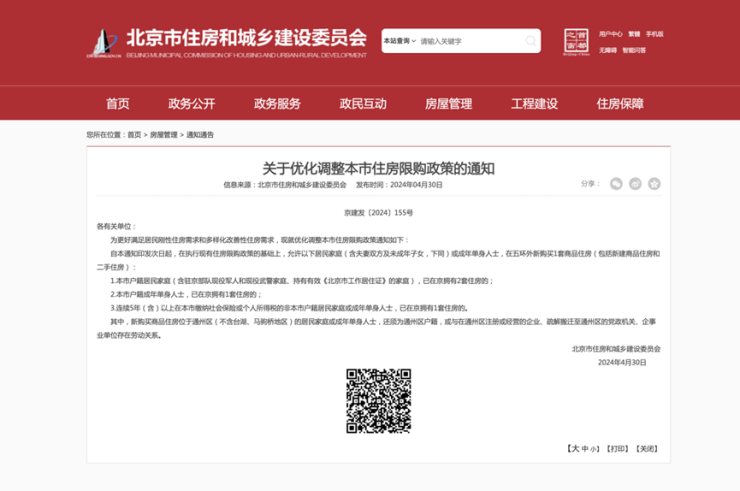Click the search magnifier icon
The width and height of the screenshot is (740, 491).
pyautogui.click(x=530, y=41)
